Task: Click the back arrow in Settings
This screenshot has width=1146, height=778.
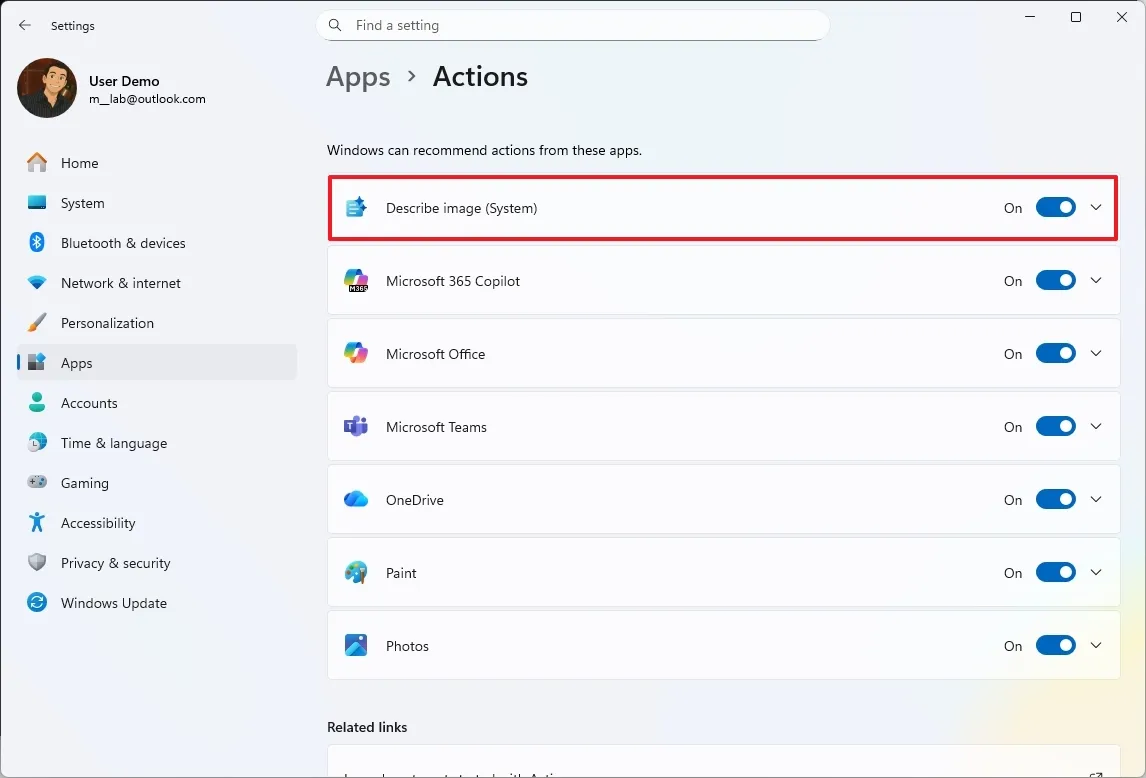Action: point(24,25)
